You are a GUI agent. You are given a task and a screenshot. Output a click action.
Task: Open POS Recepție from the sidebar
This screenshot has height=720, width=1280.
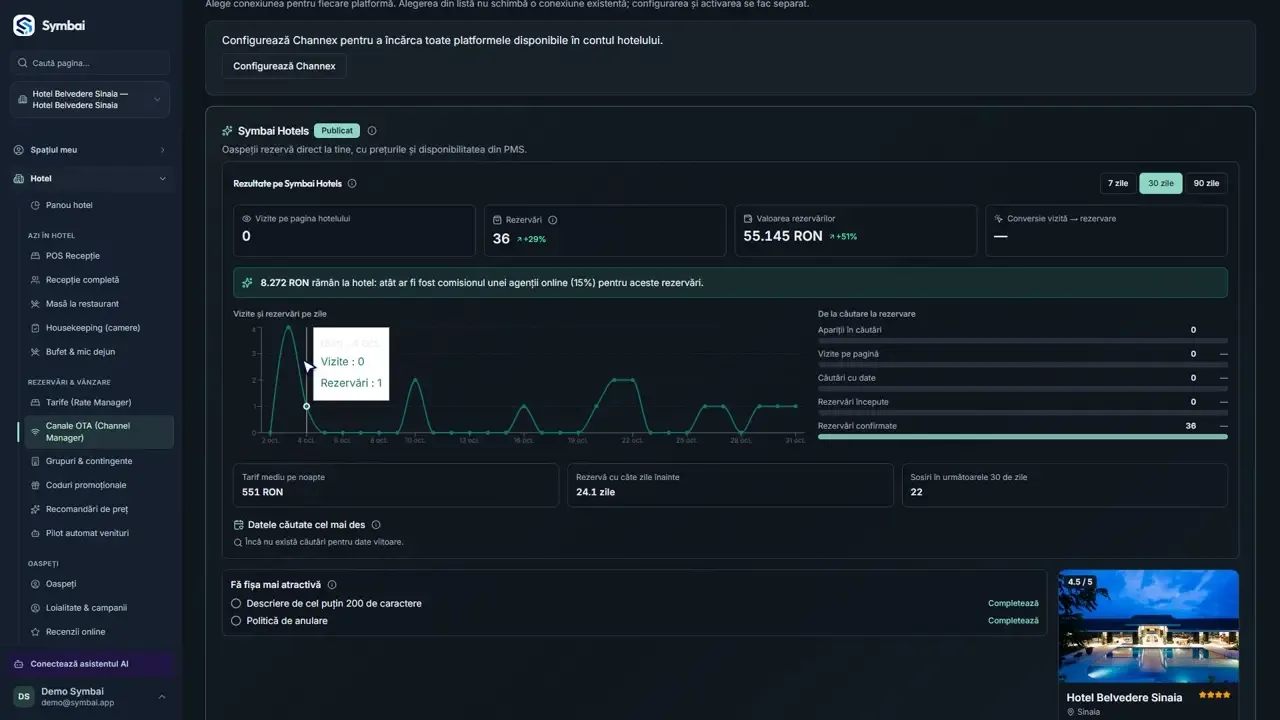click(73, 256)
